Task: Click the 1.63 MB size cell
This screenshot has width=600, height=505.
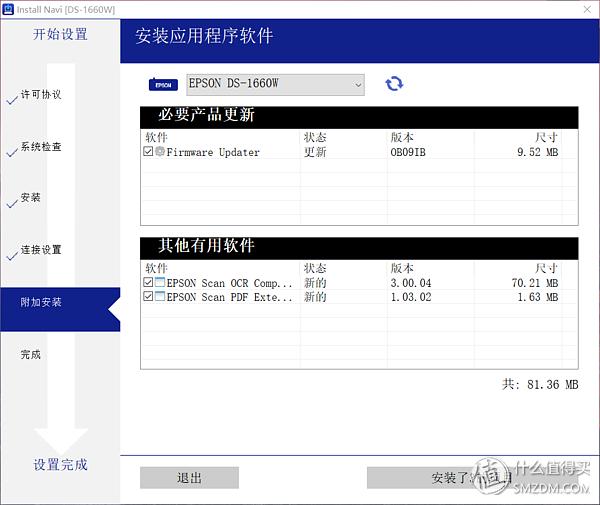Action: click(538, 297)
